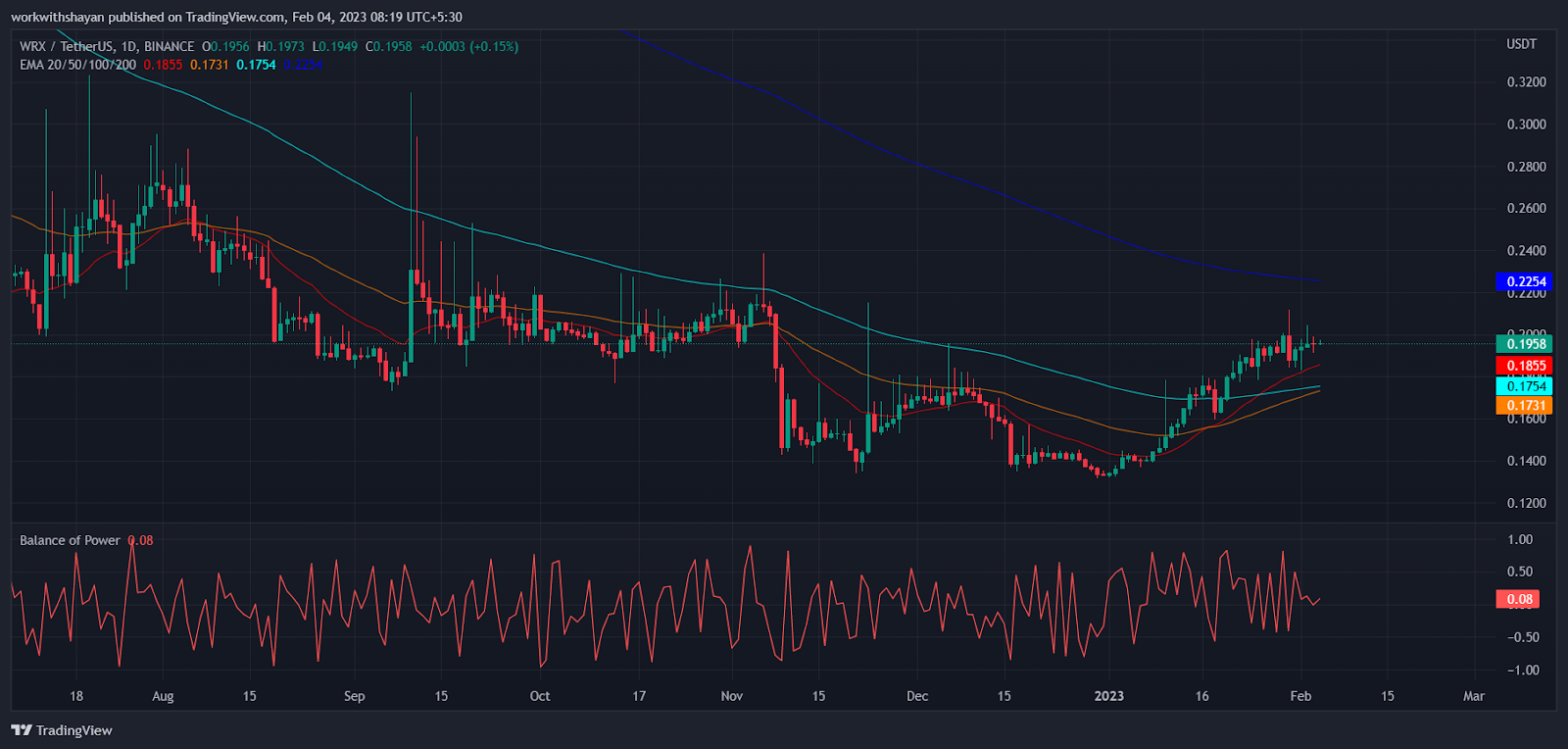Click the 0.2600 price level on axis
The image size is (1568, 749).
[x=1526, y=208]
